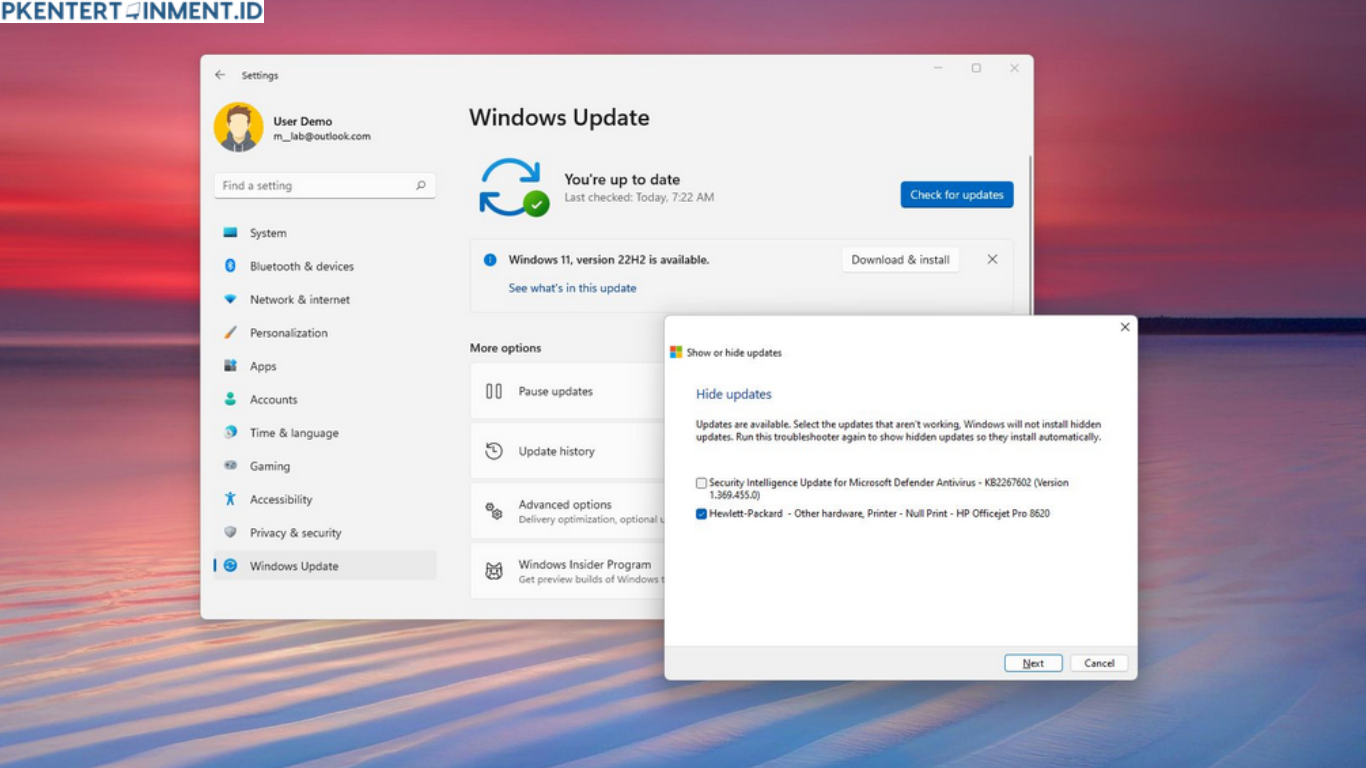Click the Windows Insider Program icon
The image size is (1366, 768).
[494, 571]
